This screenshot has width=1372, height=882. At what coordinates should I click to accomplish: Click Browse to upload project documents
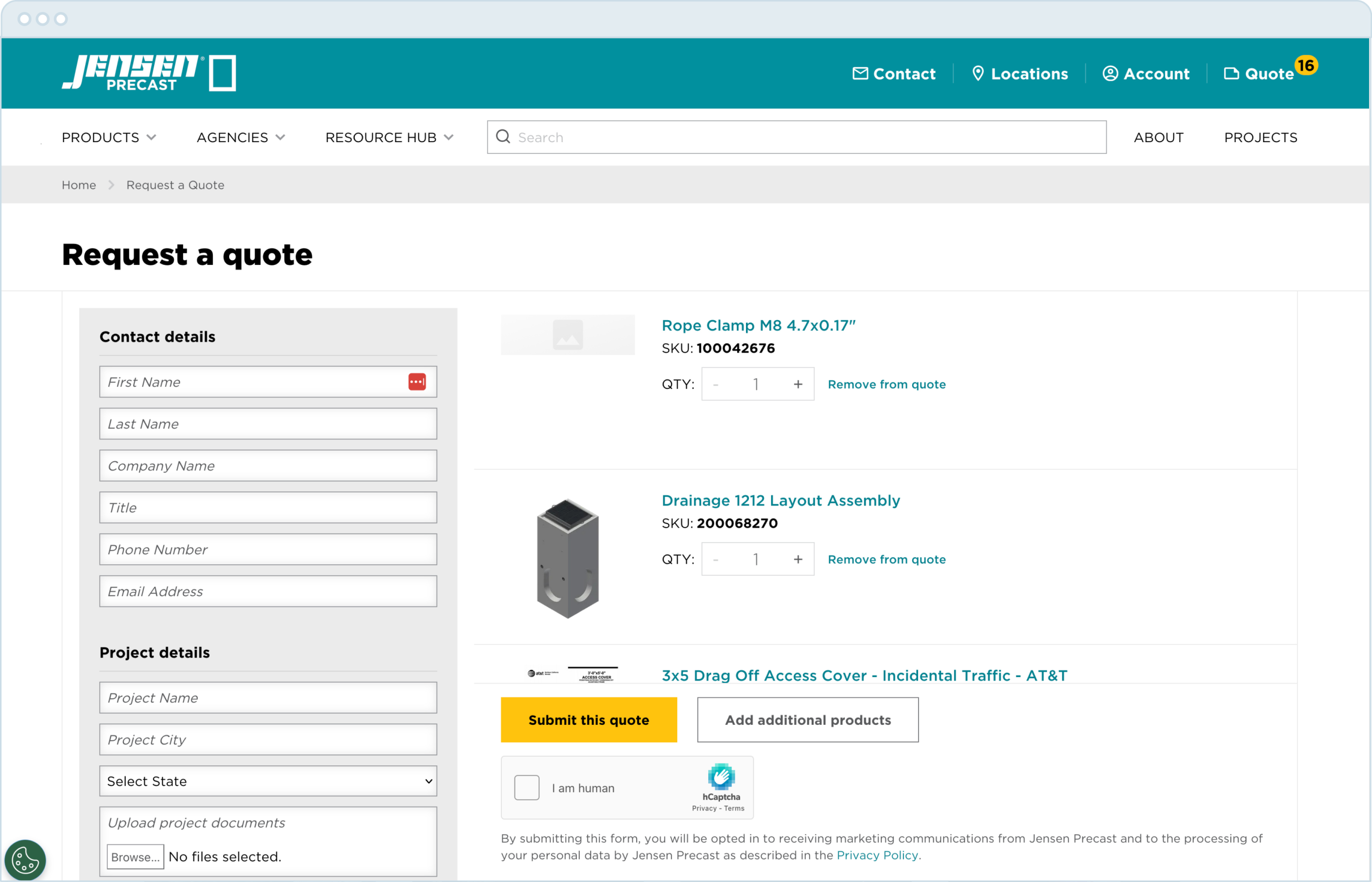(135, 857)
